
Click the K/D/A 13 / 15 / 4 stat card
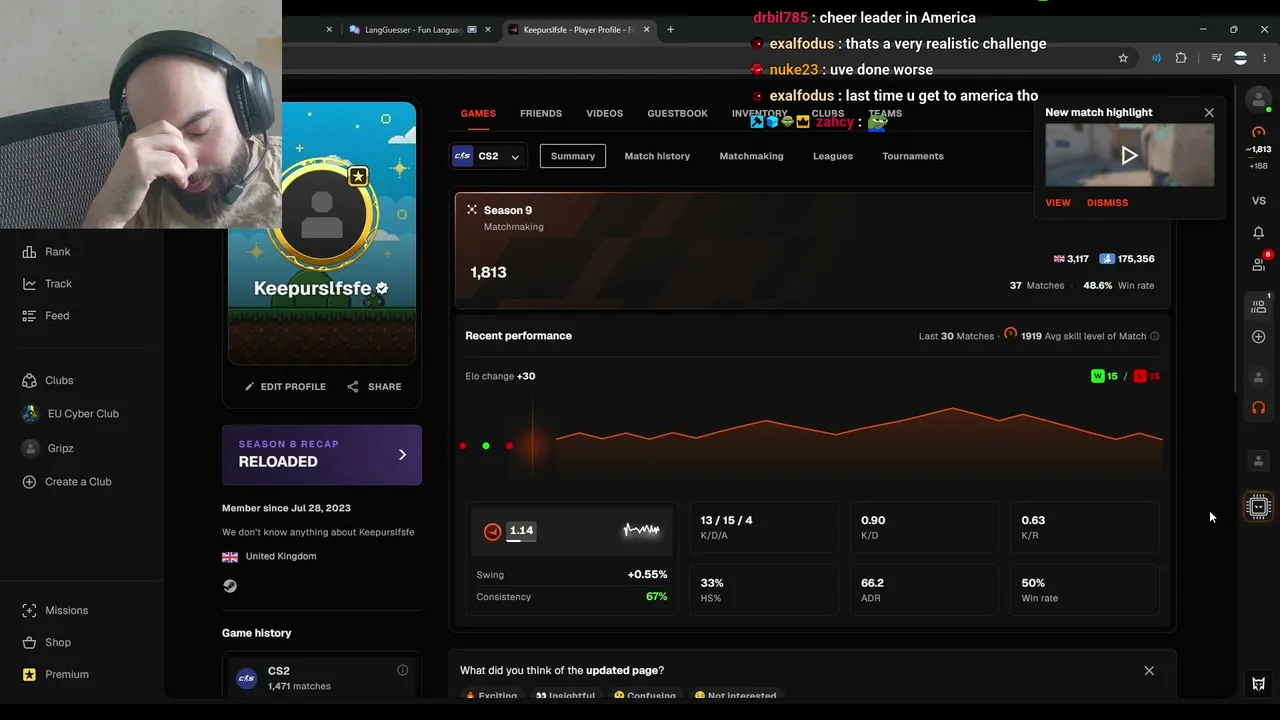764,527
